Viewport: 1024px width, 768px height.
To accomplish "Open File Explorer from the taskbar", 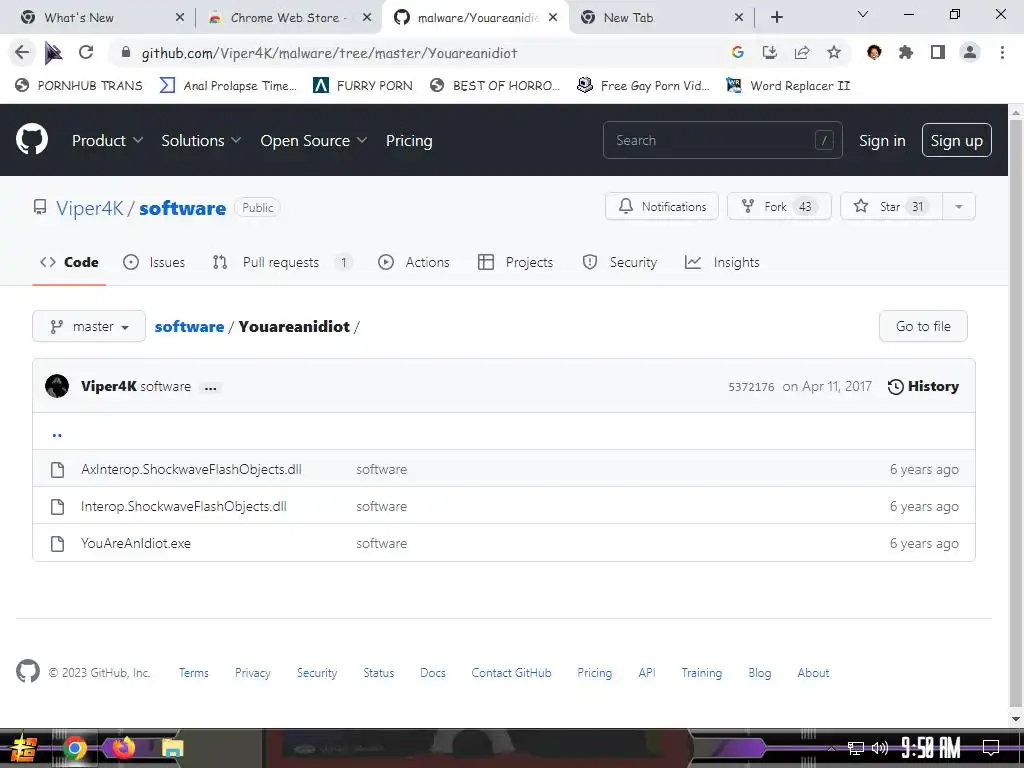I will tap(172, 748).
